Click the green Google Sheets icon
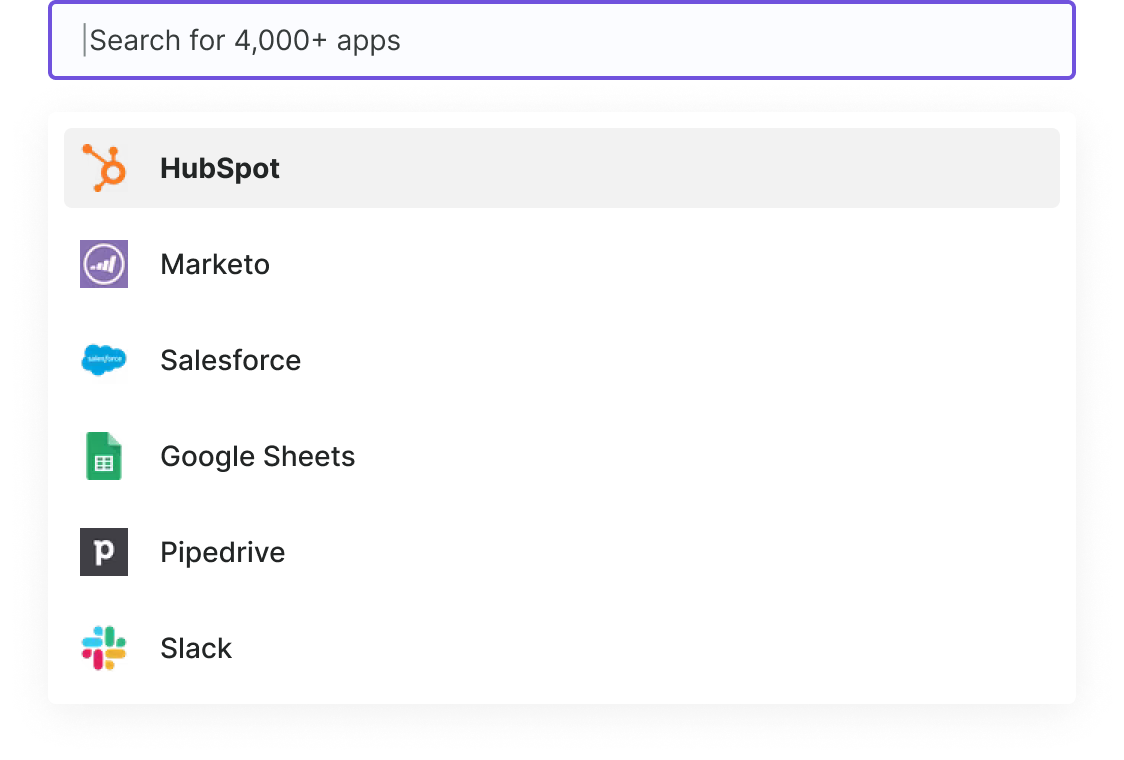This screenshot has height=760, width=1124. pos(104,456)
